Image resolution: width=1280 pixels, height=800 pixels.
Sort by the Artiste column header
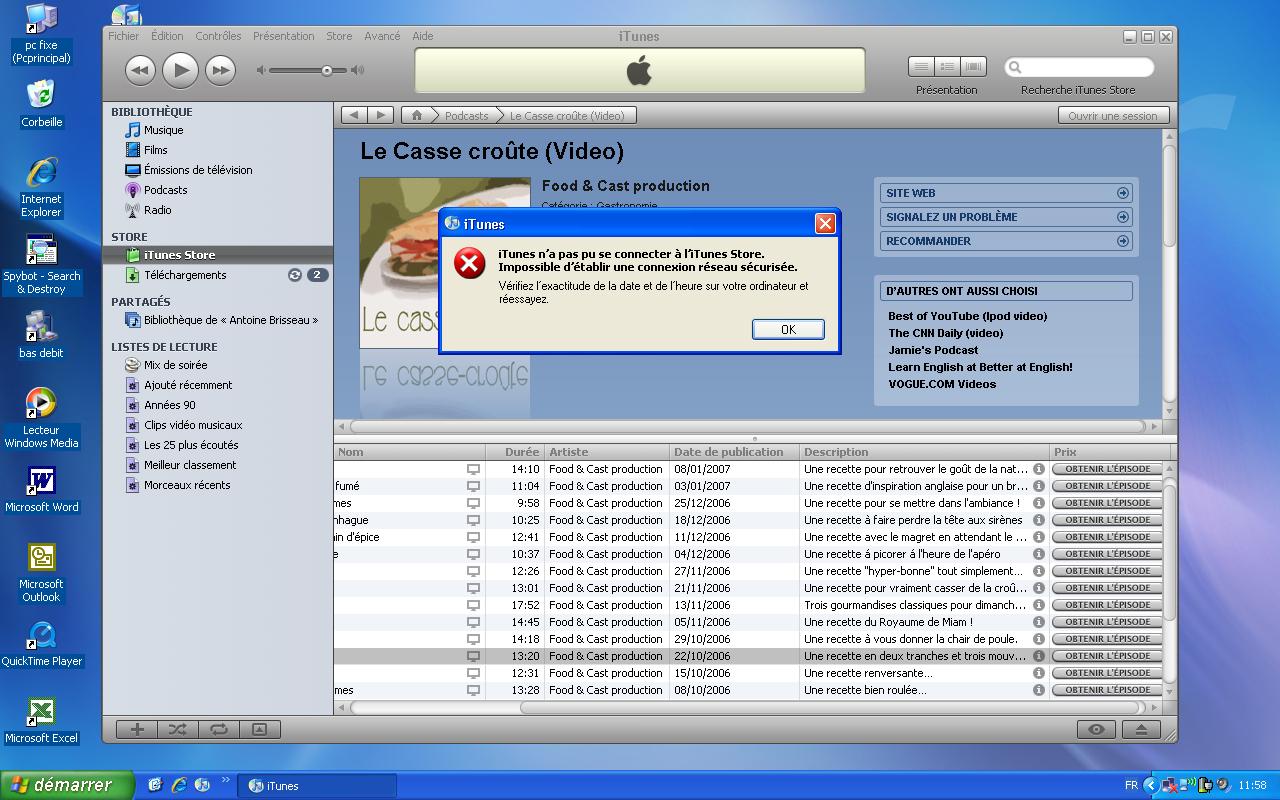[x=605, y=452]
